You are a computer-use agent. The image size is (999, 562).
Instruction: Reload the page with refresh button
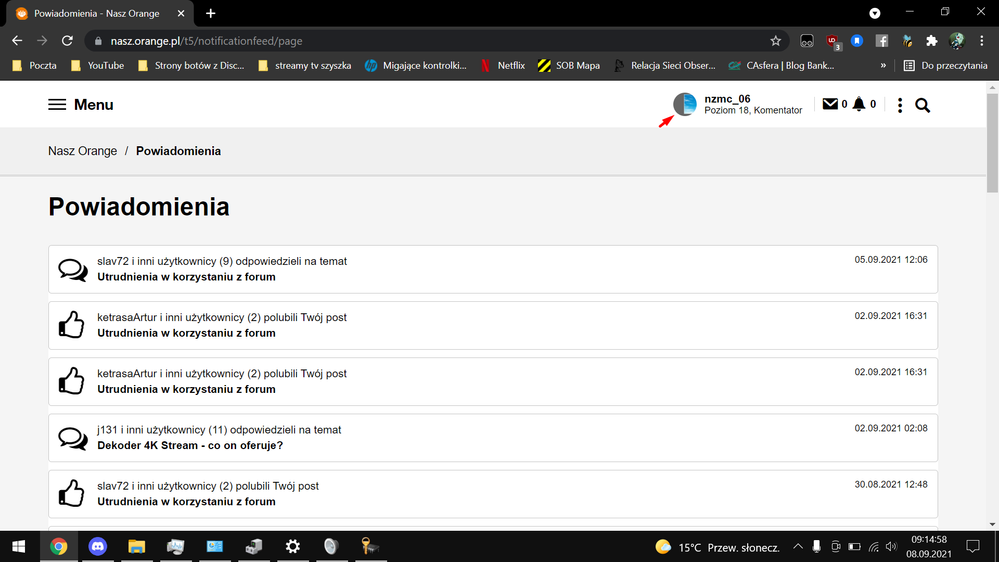tap(67, 41)
